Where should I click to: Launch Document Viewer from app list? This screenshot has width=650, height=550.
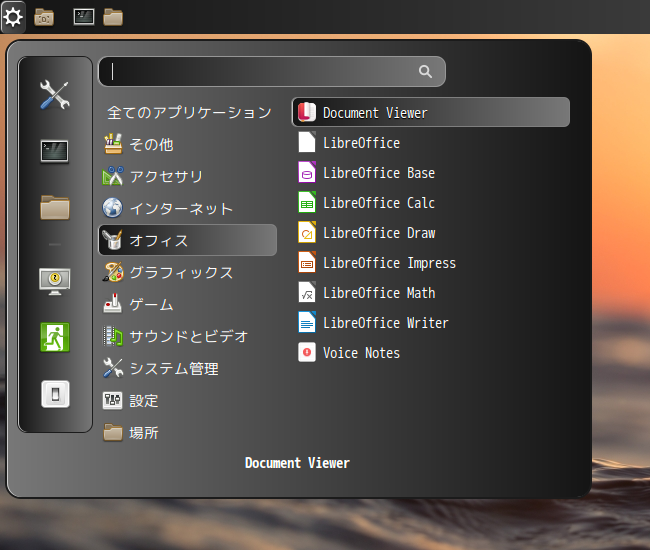coord(431,112)
